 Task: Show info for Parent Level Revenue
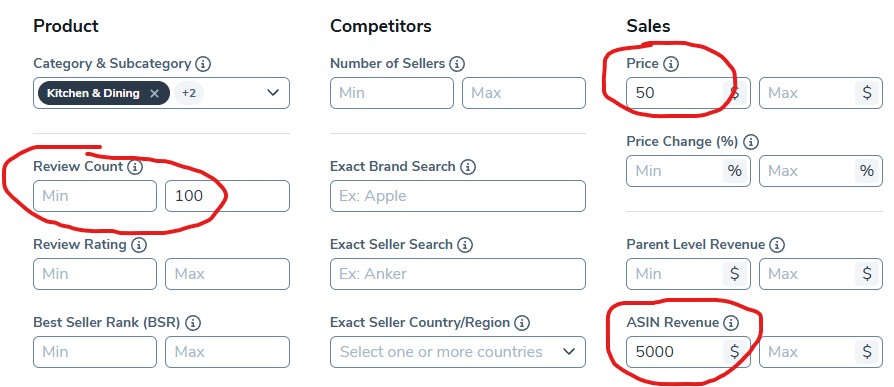(x=777, y=245)
